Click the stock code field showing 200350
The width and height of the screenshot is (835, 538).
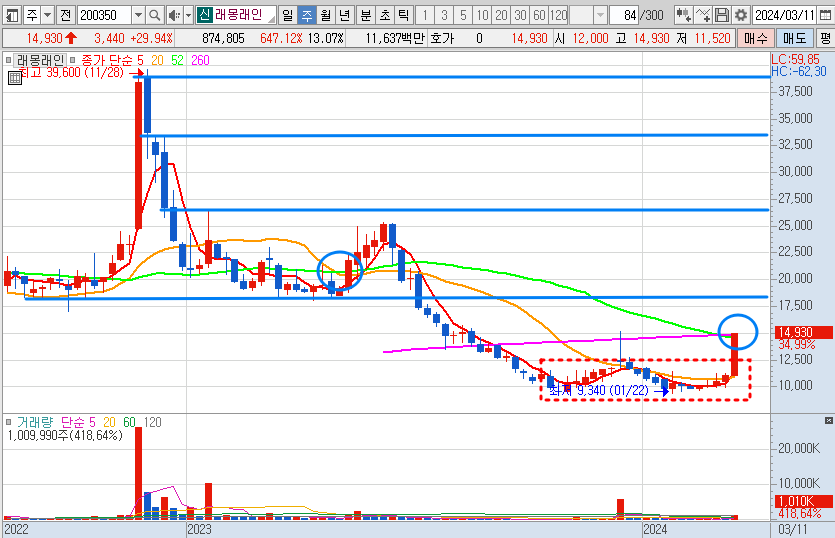pyautogui.click(x=104, y=15)
